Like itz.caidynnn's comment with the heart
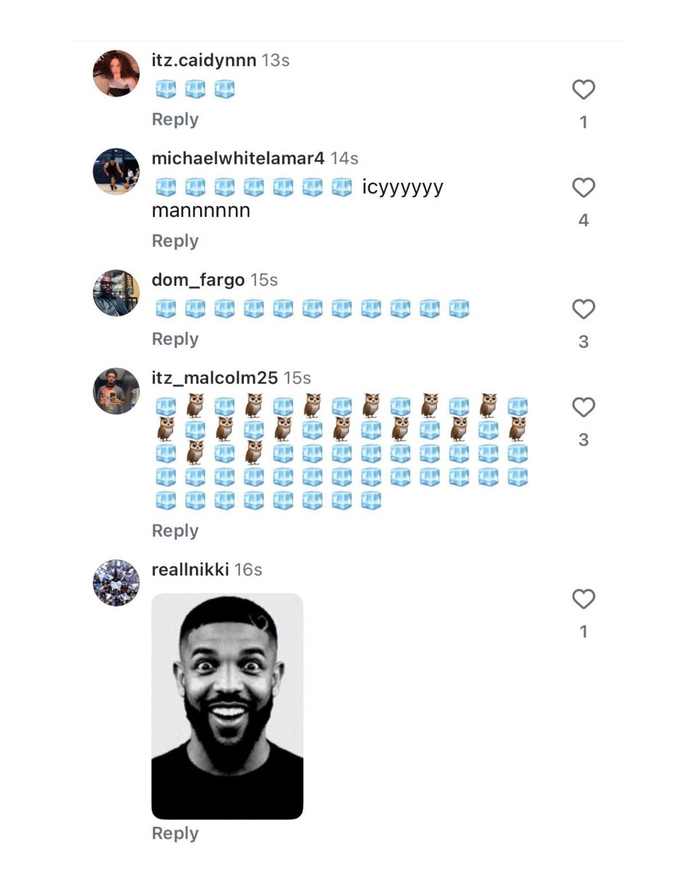 point(583,90)
